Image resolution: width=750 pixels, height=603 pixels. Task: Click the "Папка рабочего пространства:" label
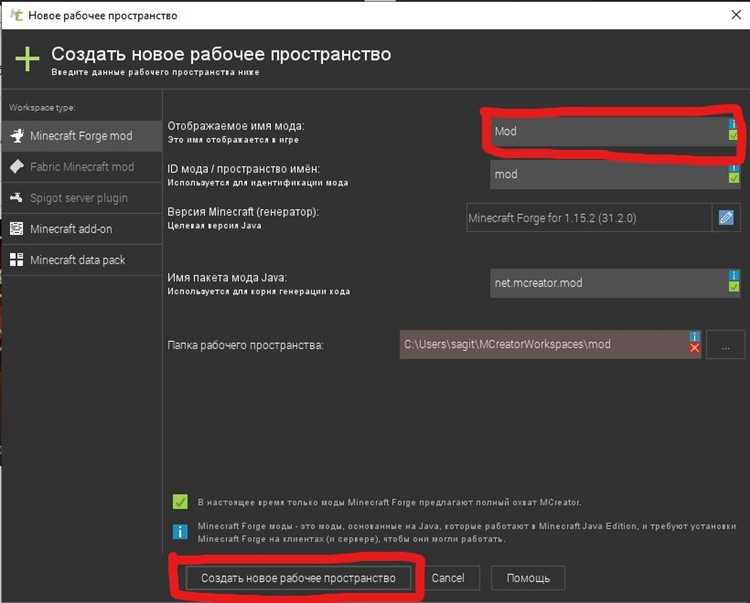(x=245, y=345)
